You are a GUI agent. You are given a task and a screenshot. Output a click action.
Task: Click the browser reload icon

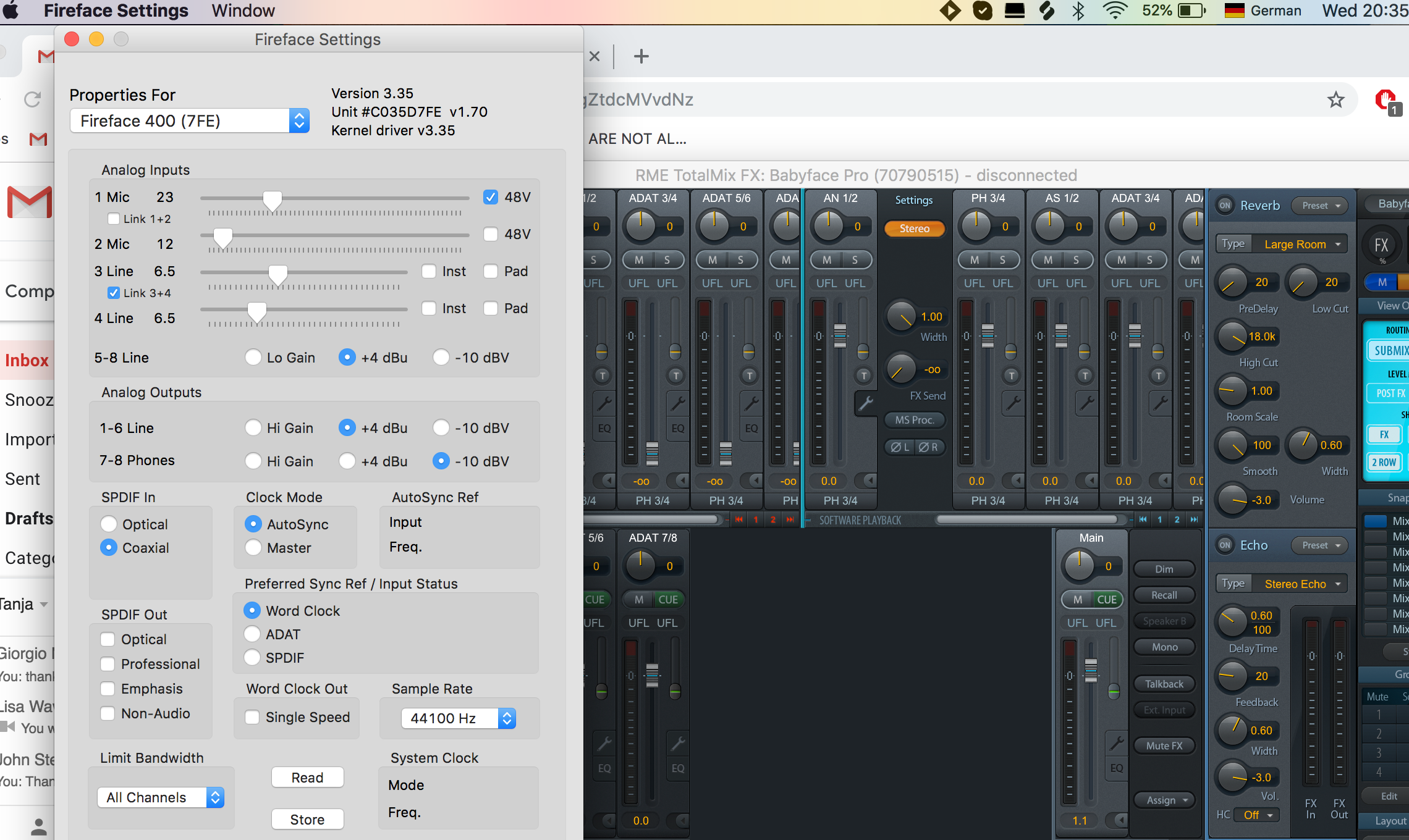(32, 99)
